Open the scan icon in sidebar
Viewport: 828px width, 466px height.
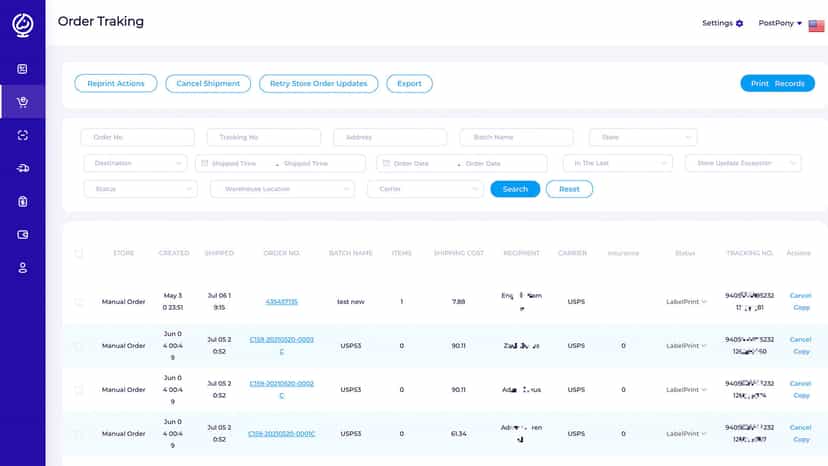22,135
